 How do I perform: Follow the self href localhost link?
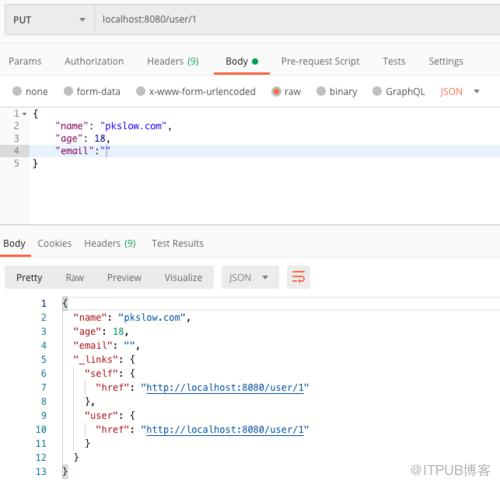pos(225,387)
